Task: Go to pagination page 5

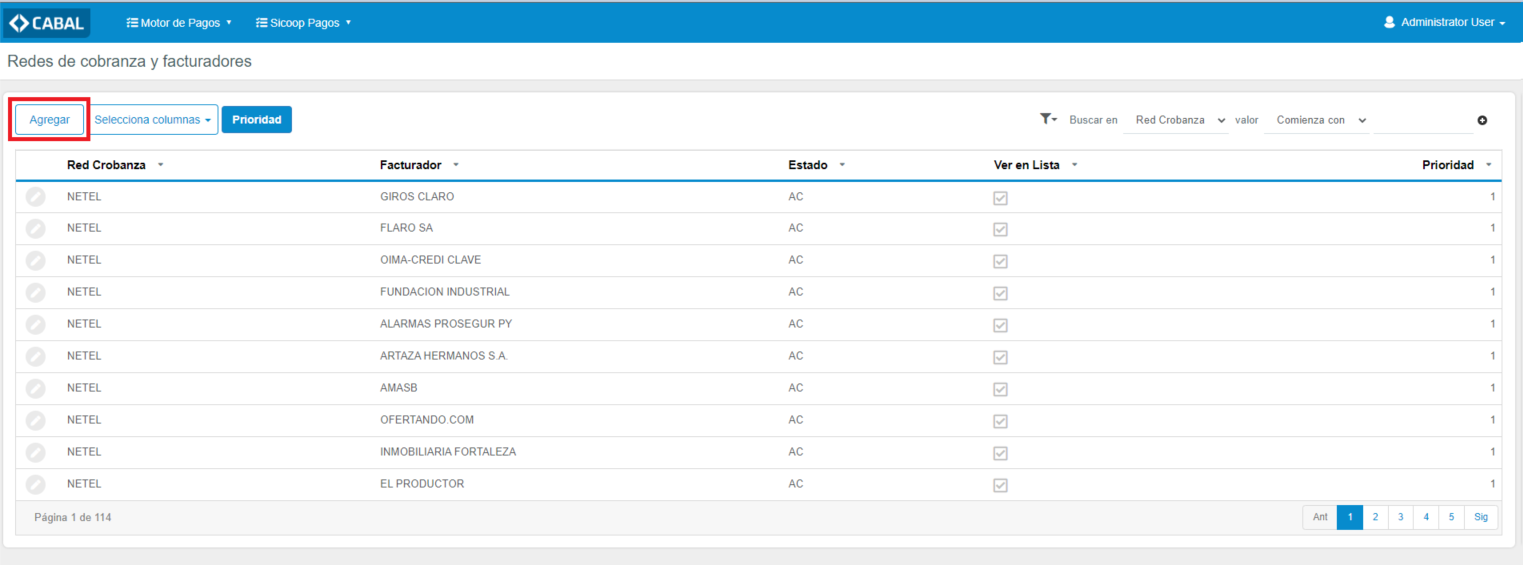Action: 1452,517
